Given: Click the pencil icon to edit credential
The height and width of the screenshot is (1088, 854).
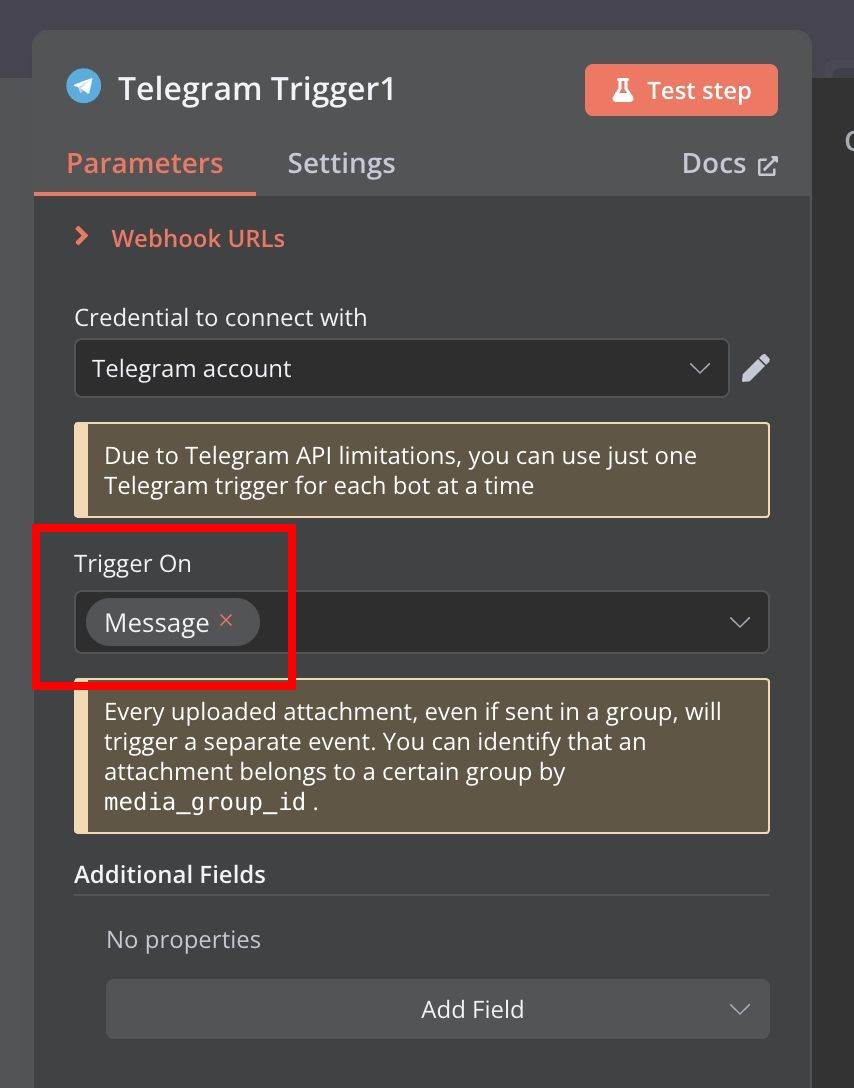Looking at the screenshot, I should (755, 368).
